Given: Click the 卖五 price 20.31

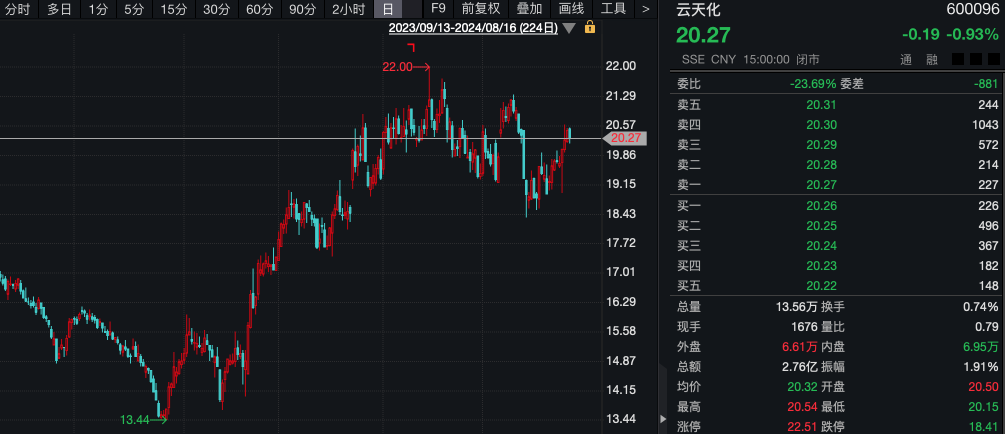Looking at the screenshot, I should point(821,104).
